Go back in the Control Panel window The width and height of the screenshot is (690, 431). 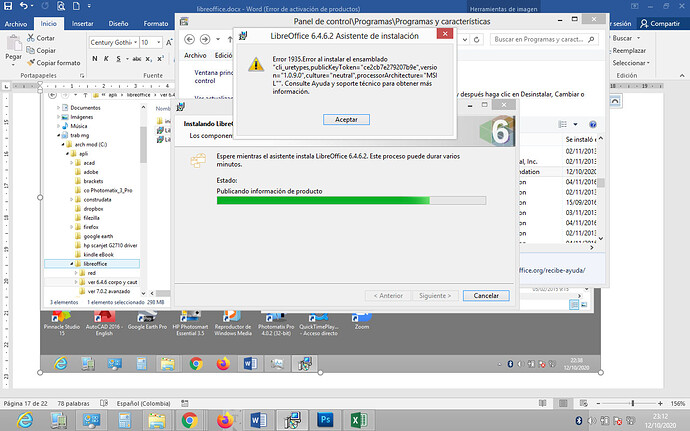point(190,40)
